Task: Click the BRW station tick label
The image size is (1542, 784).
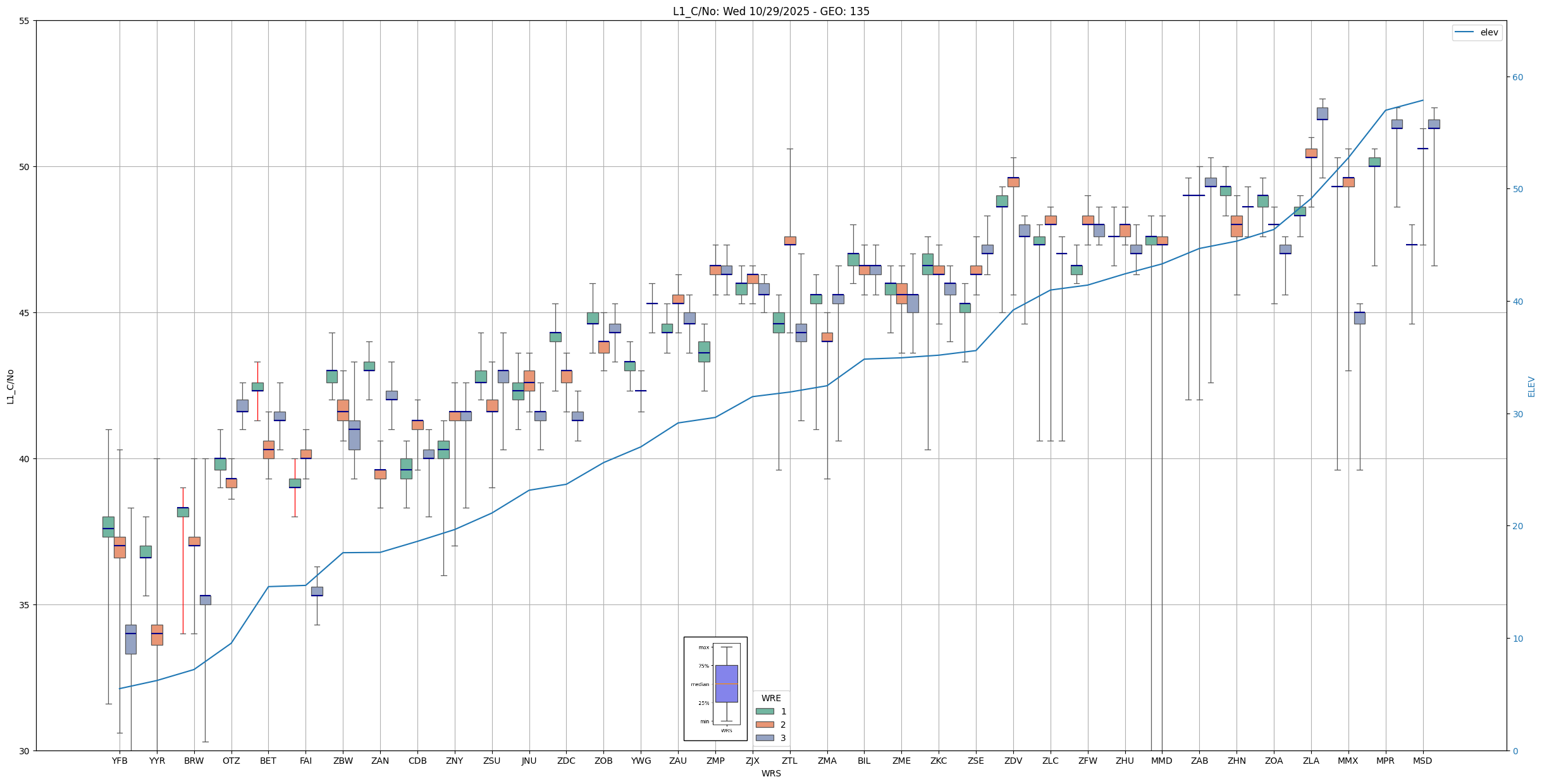Action: pos(194,761)
